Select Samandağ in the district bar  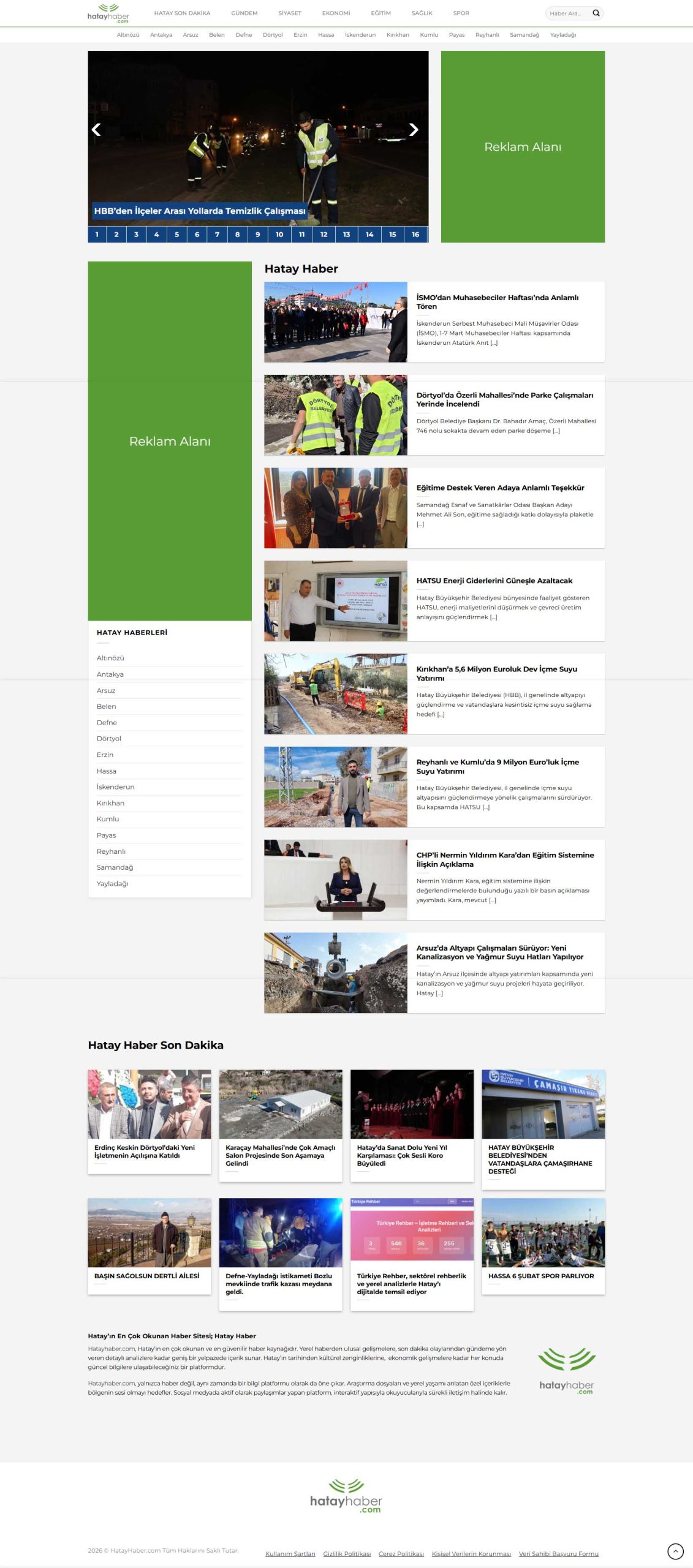point(524,35)
